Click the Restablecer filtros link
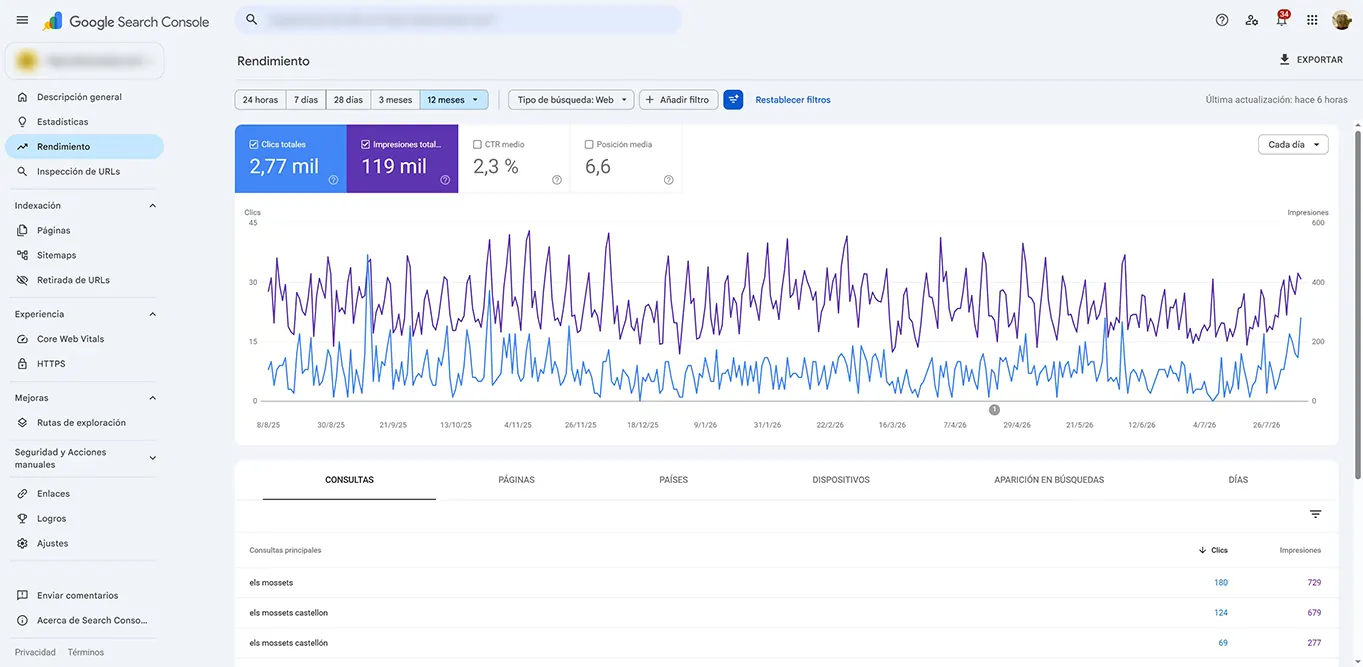Image resolution: width=1363 pixels, height=667 pixels. click(x=793, y=100)
